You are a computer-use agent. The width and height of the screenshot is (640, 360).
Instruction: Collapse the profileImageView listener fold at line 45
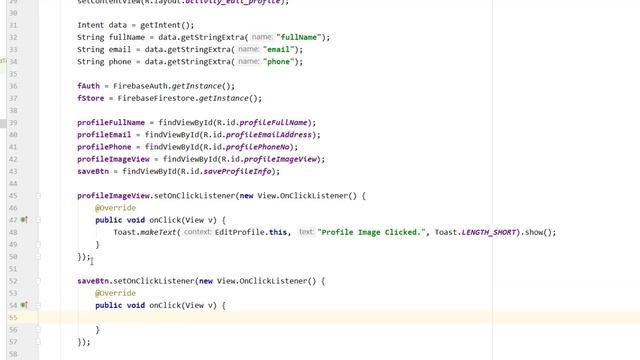click(38, 196)
